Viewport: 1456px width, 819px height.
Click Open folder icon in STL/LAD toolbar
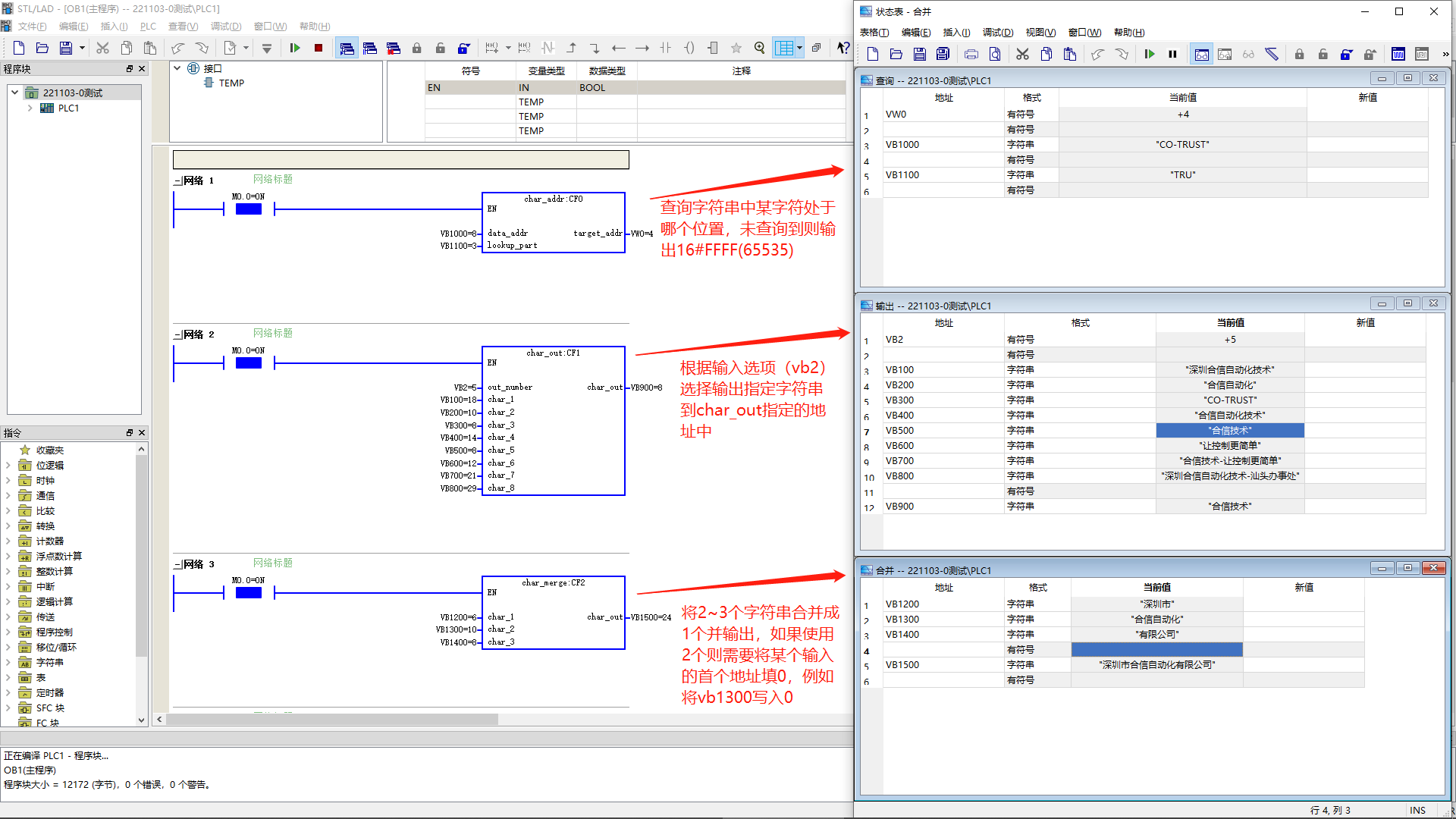[x=42, y=49]
